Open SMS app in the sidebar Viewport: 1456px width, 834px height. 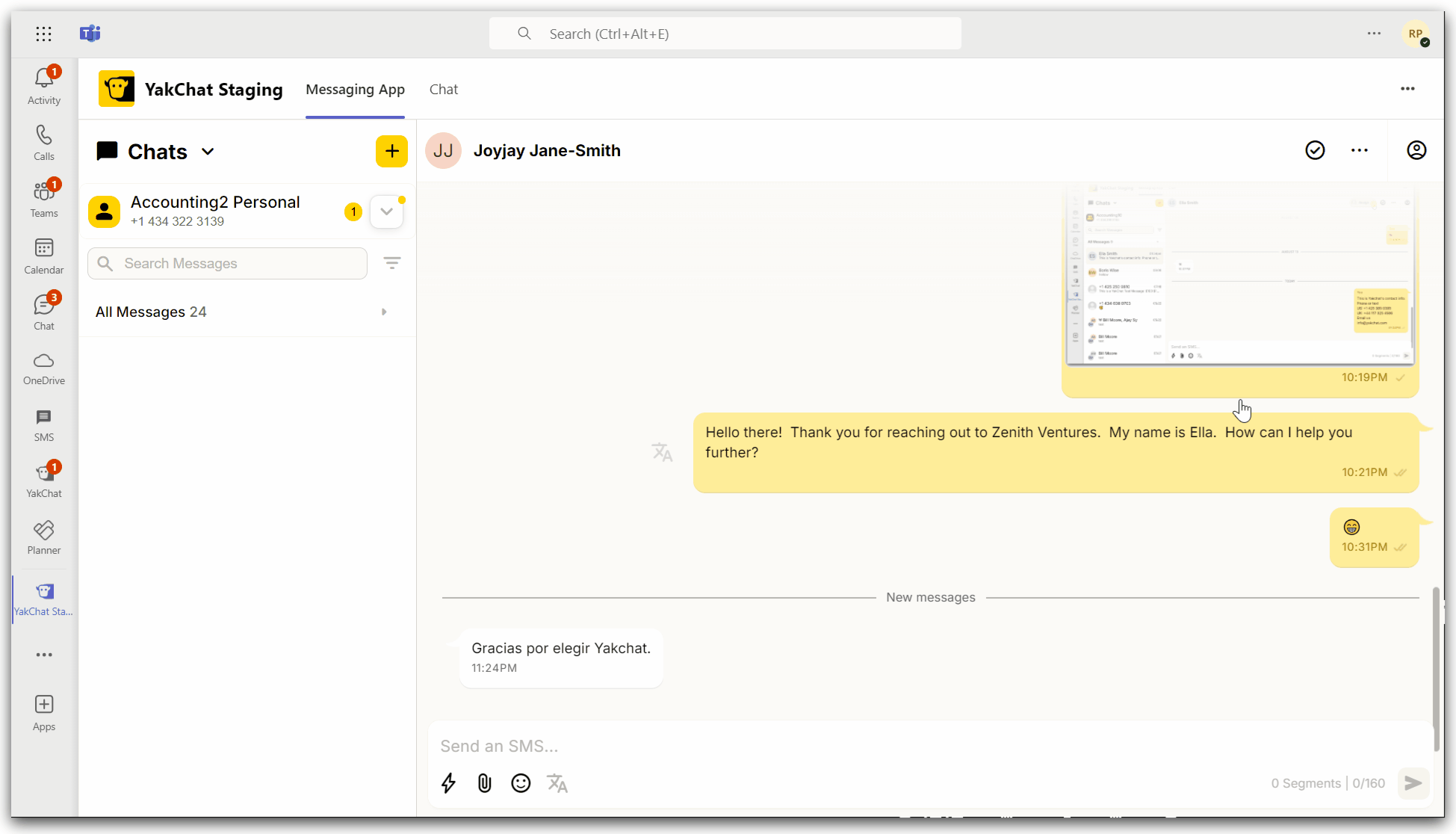44,425
